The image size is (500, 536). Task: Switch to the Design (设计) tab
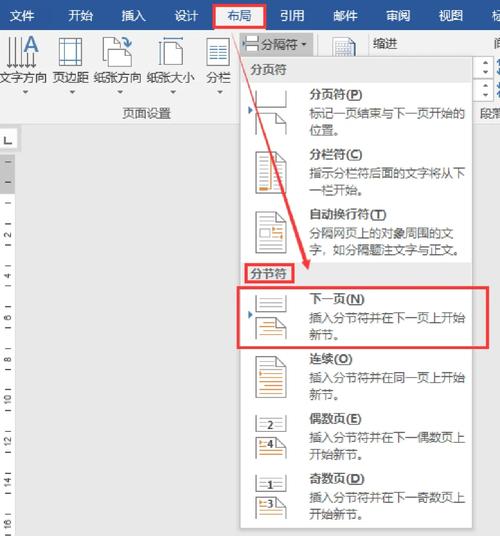(186, 16)
